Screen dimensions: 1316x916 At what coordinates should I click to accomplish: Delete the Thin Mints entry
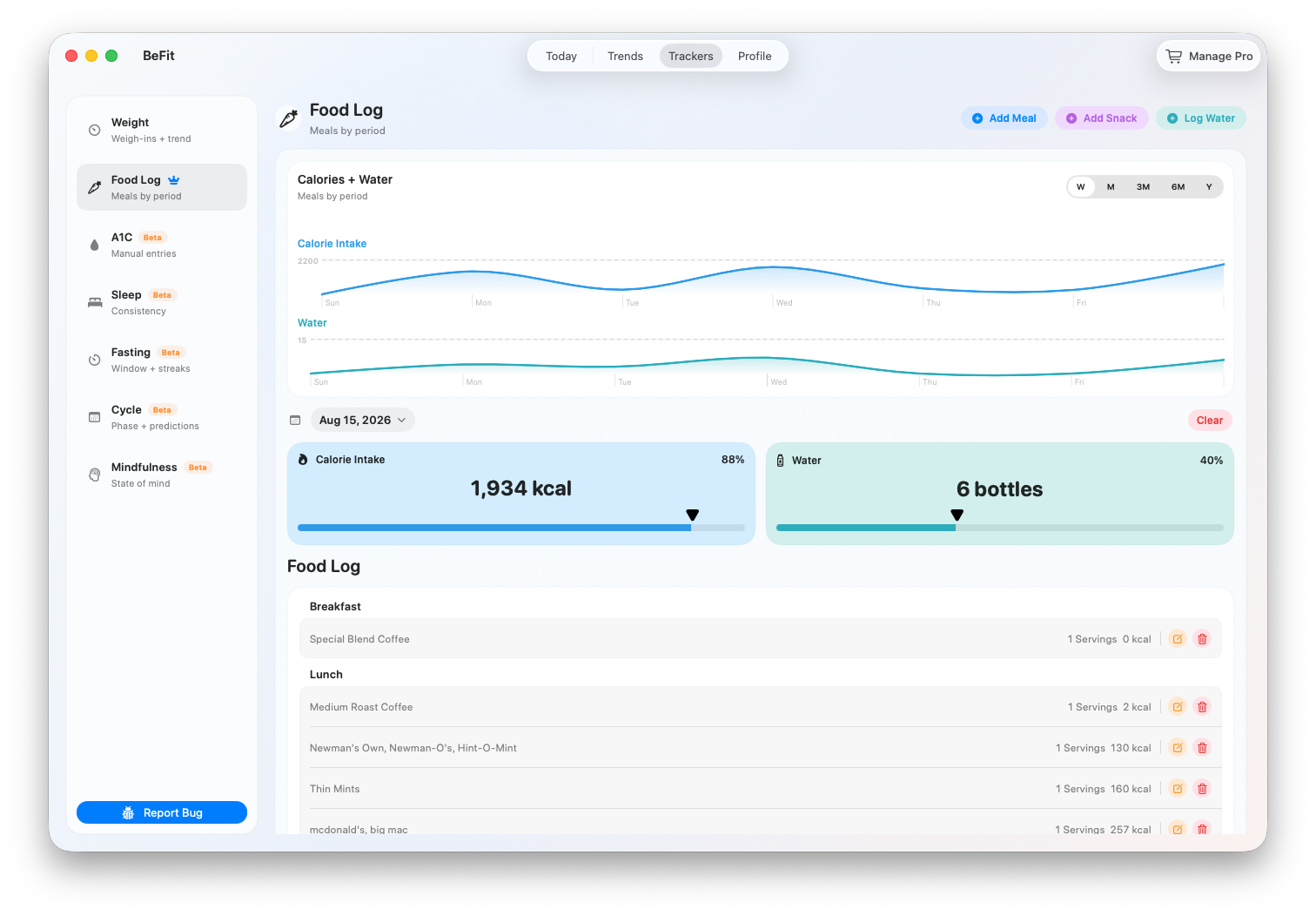coord(1202,789)
